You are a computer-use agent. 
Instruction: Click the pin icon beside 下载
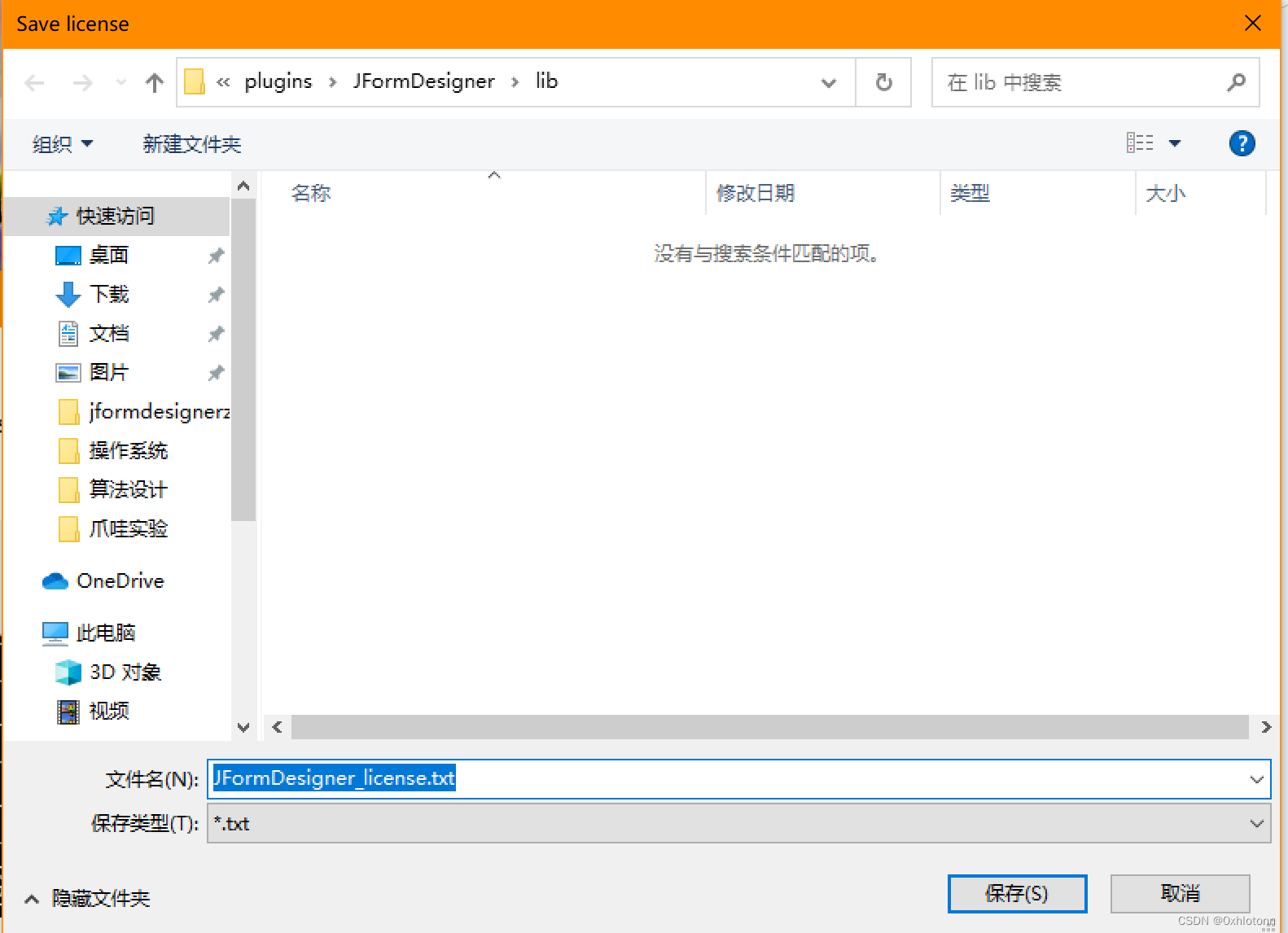(x=216, y=295)
